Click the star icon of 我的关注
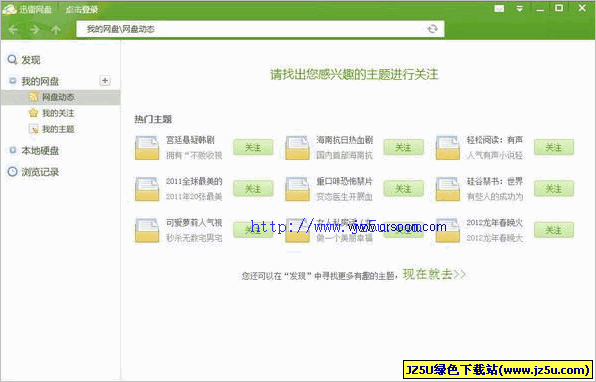Viewport: 596px width, 382px height. (x=33, y=113)
